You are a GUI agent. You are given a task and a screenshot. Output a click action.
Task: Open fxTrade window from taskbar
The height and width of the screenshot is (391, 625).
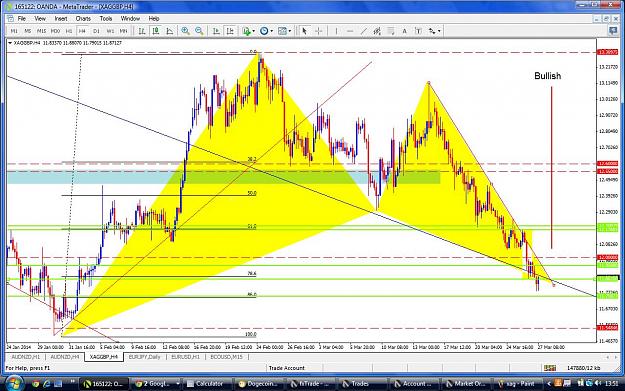click(311, 383)
